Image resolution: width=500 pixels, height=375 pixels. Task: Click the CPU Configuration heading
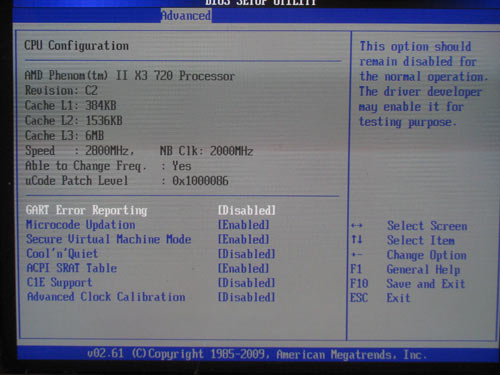[76, 45]
